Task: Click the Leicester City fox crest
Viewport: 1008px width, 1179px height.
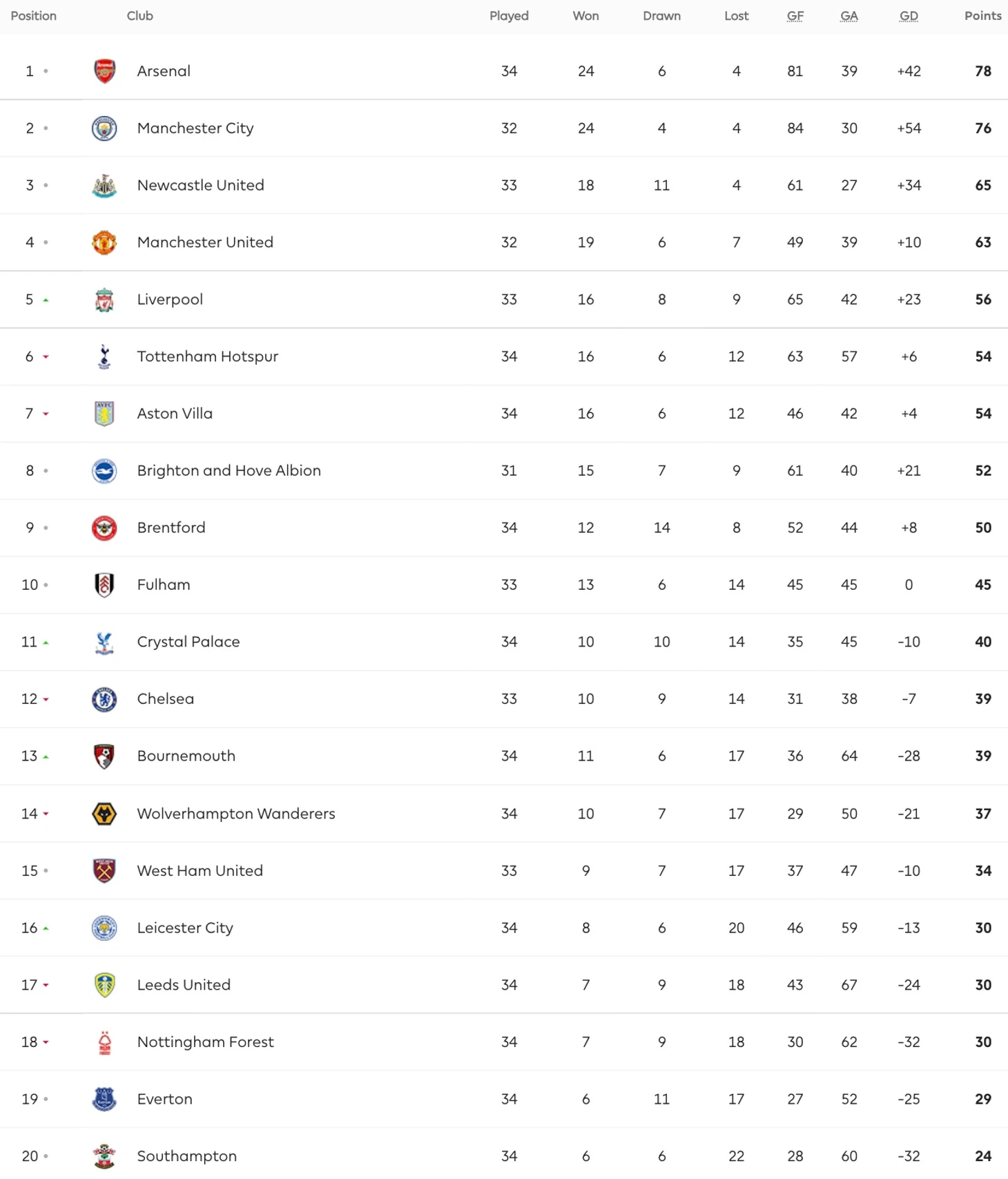Action: pyautogui.click(x=104, y=928)
